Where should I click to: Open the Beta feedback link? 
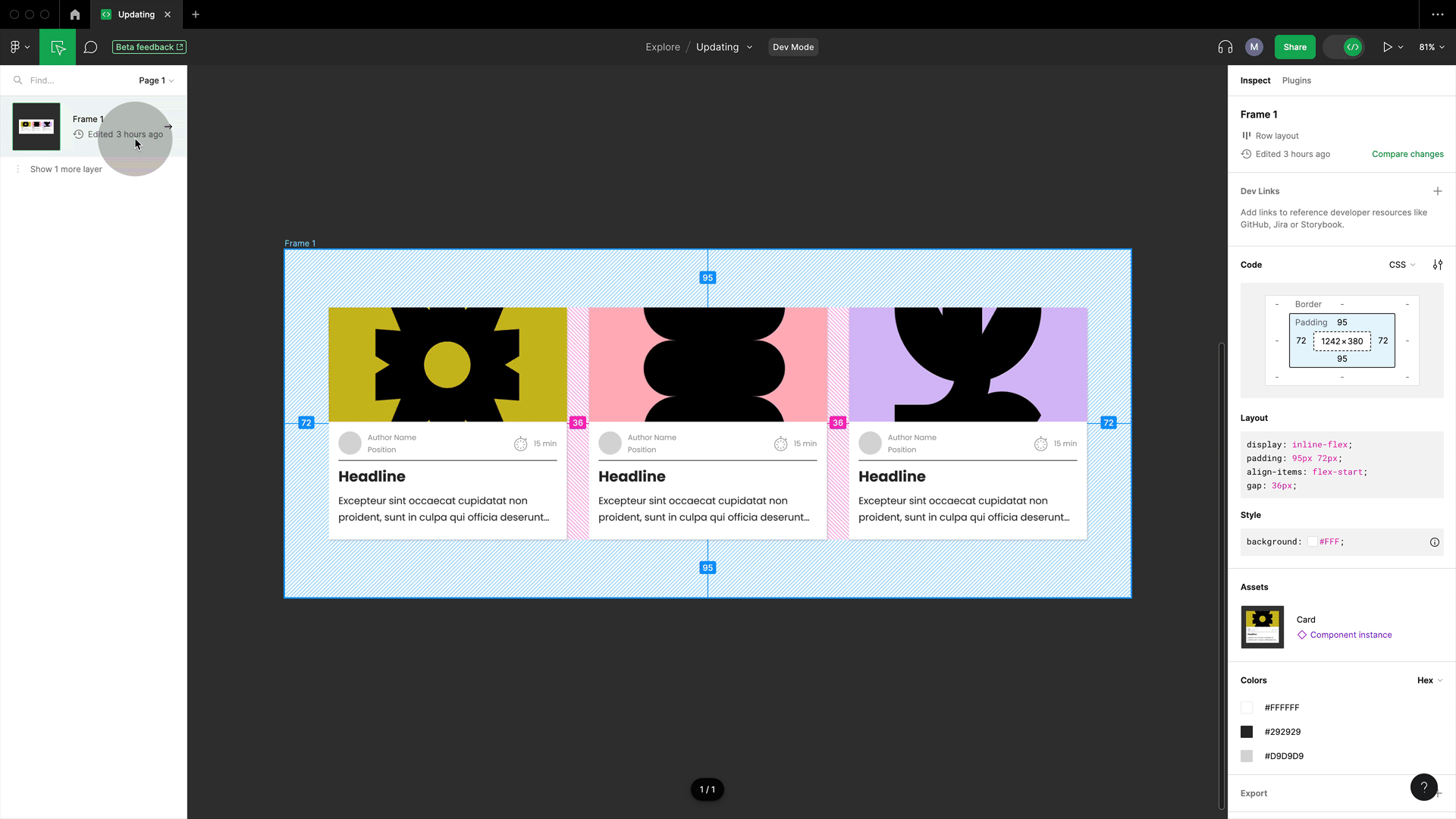coord(149,47)
